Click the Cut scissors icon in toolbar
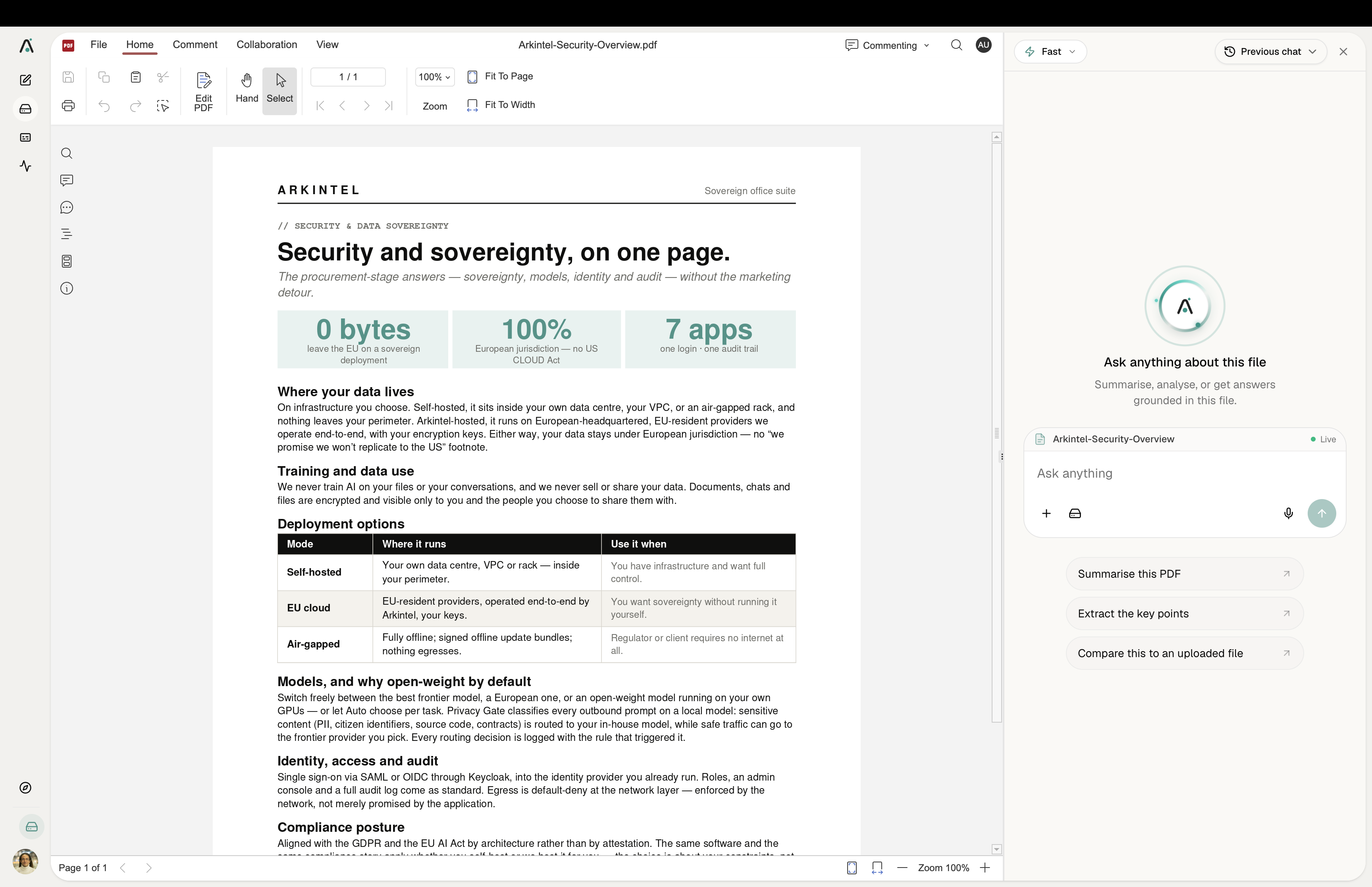Viewport: 1372px width, 887px height. [x=163, y=77]
